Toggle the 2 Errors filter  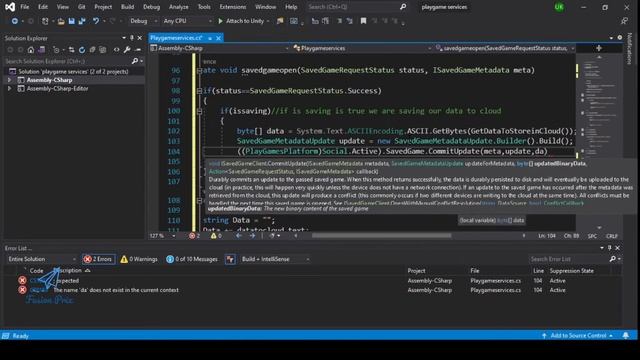tap(98, 259)
